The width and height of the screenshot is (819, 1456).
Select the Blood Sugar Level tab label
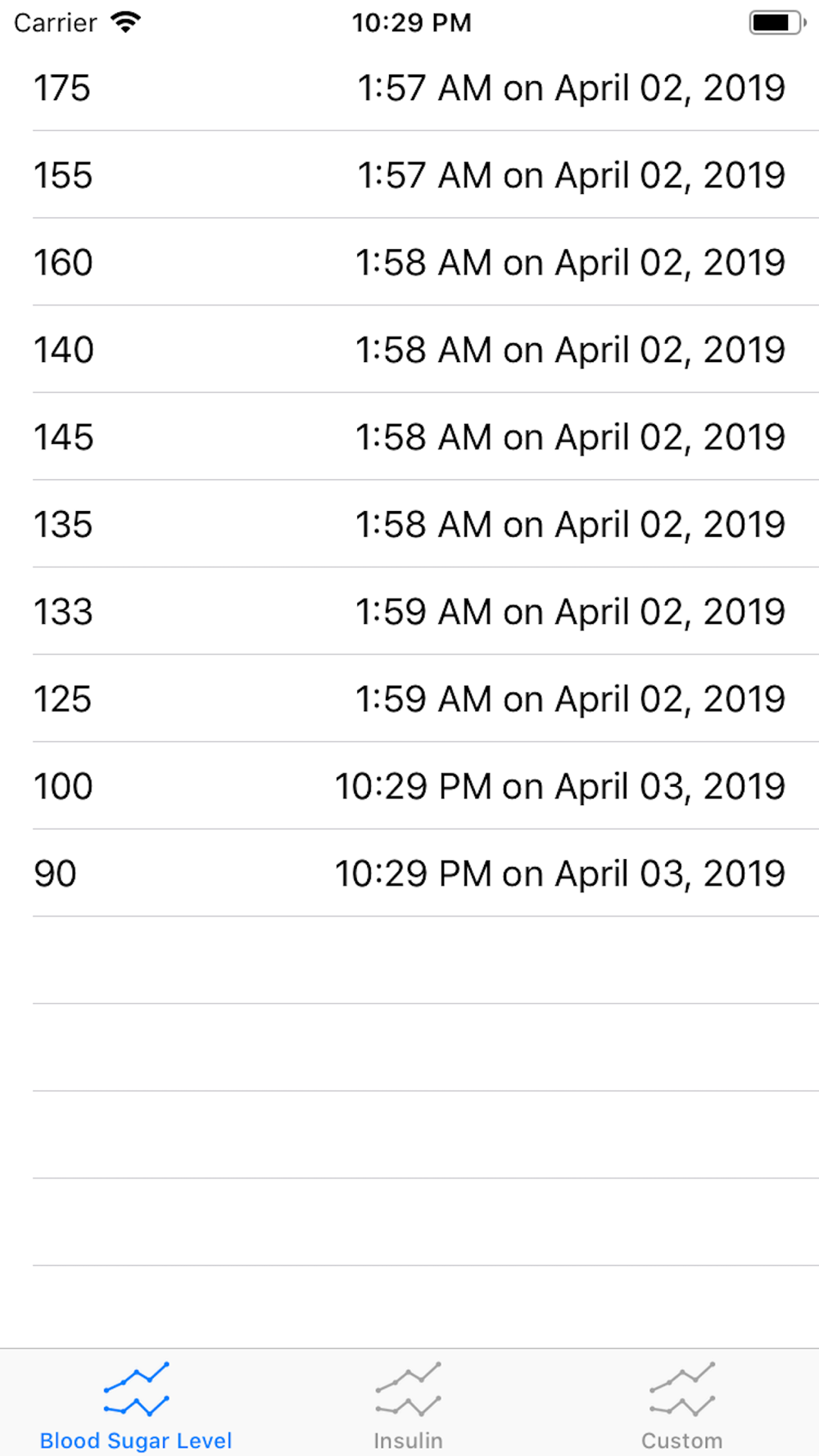[136, 1440]
